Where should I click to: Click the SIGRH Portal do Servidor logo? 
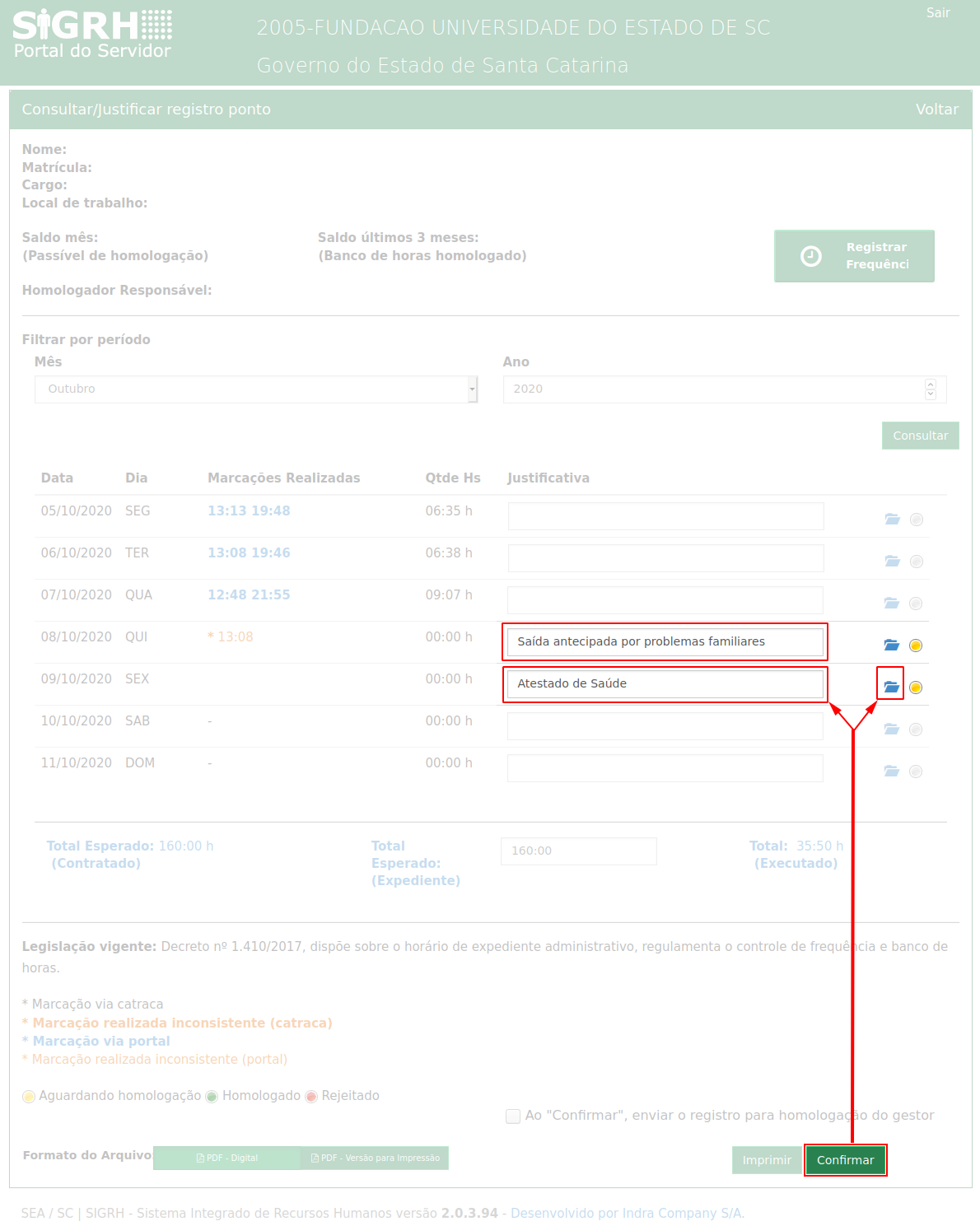point(92,35)
